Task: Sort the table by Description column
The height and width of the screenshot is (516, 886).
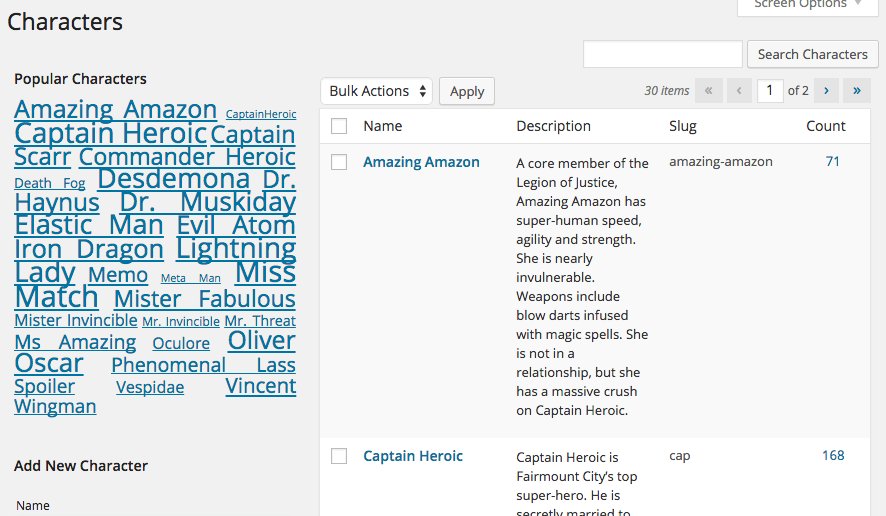Action: (x=553, y=126)
